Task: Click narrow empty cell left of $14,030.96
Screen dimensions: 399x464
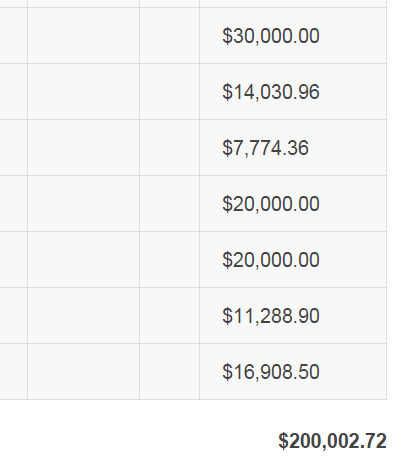Action: pos(169,92)
